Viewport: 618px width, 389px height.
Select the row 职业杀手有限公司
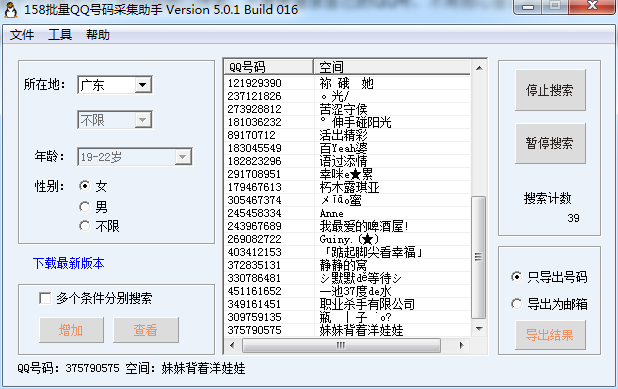(x=348, y=304)
